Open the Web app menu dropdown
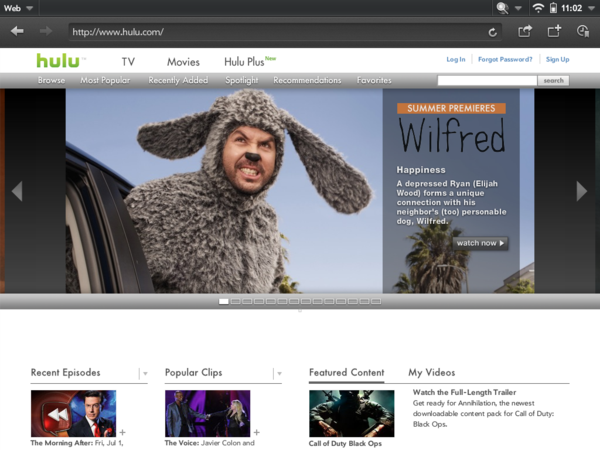600x450 pixels. click(18, 7)
